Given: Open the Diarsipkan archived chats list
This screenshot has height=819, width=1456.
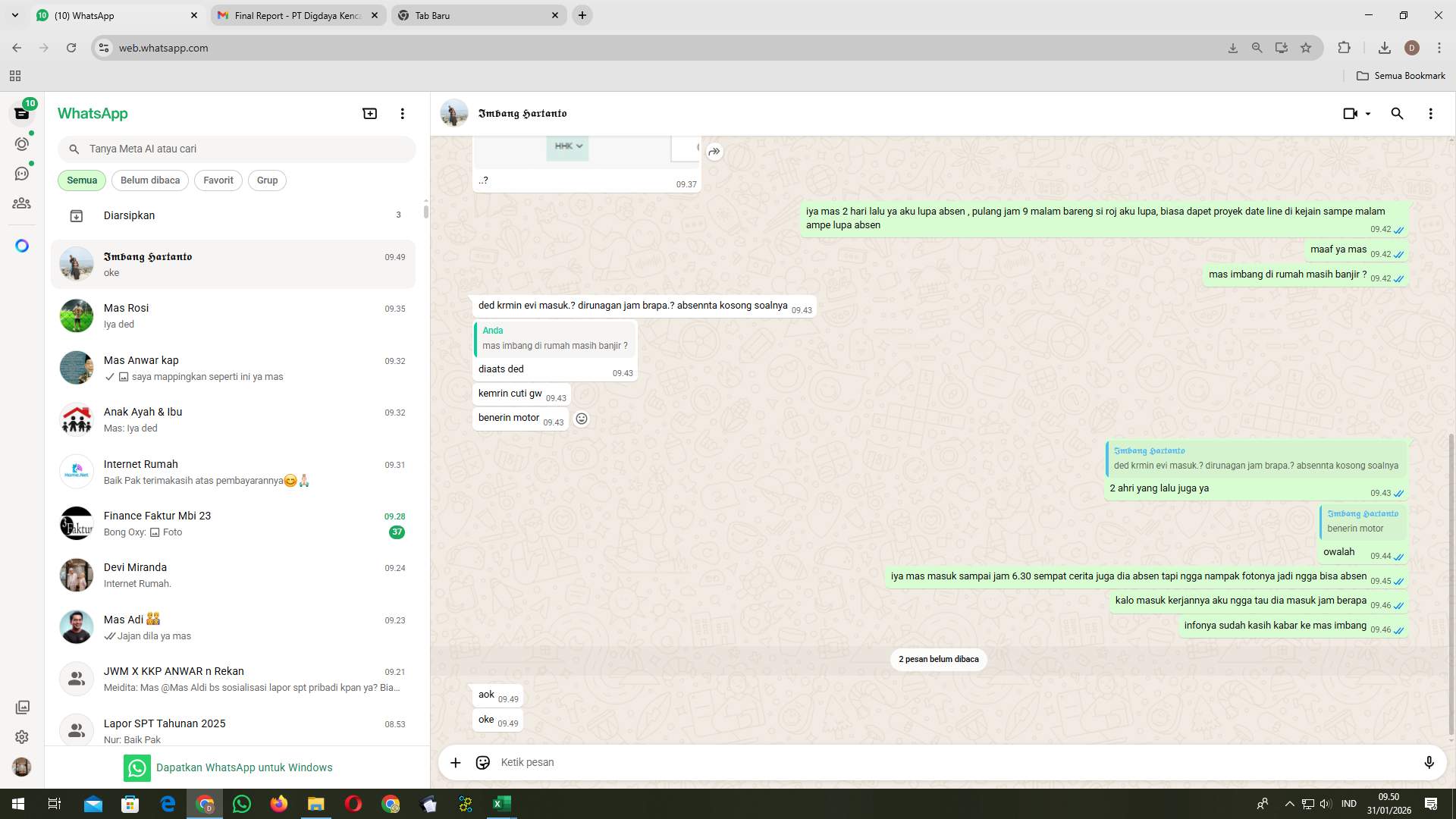Looking at the screenshot, I should click(129, 215).
